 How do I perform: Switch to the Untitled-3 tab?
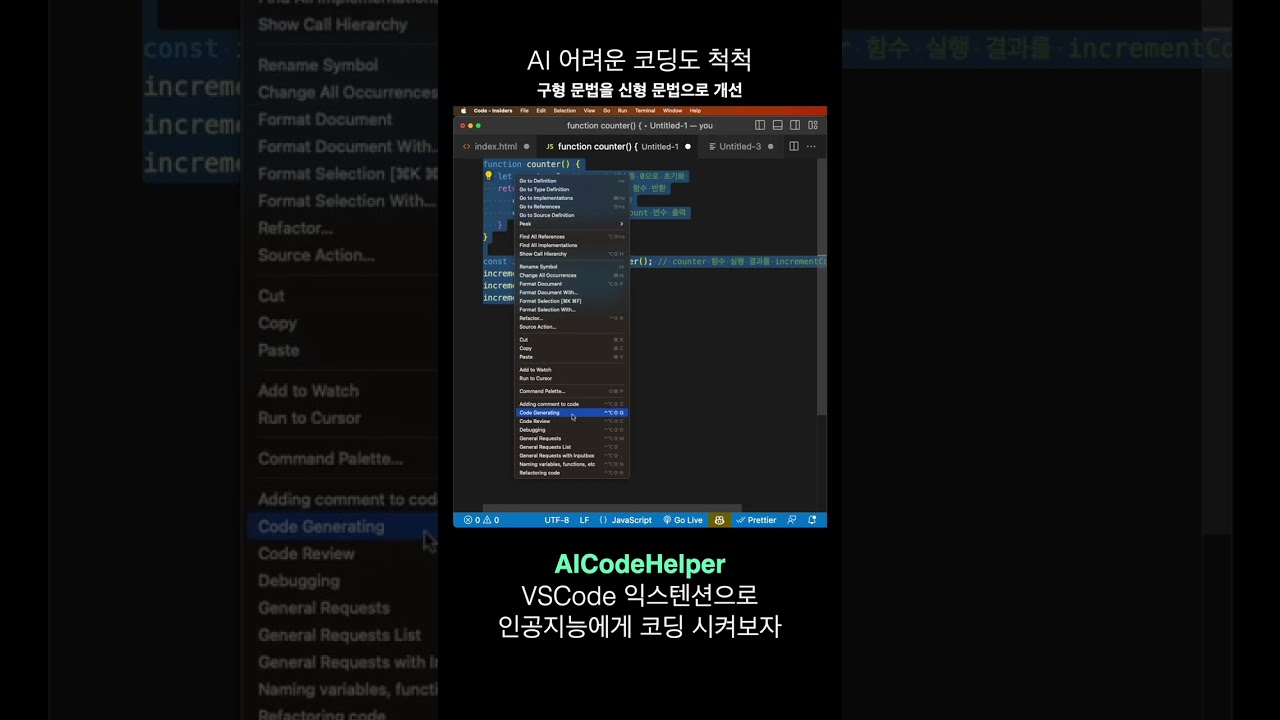point(740,147)
